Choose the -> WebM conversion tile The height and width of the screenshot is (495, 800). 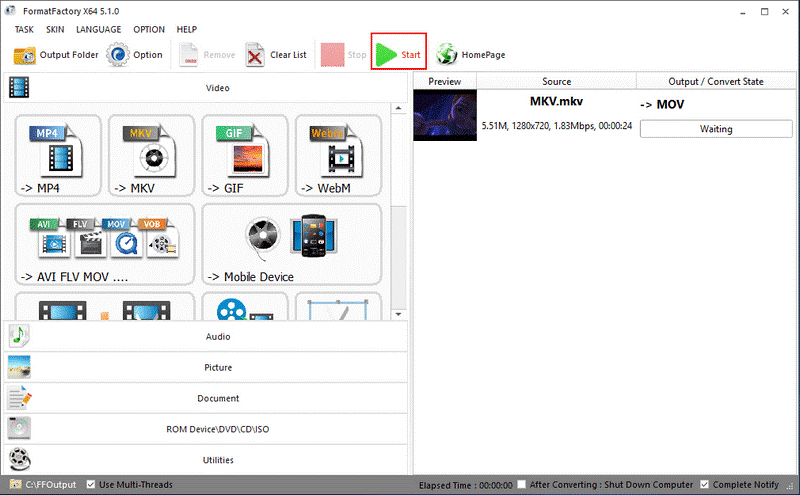[x=338, y=155]
